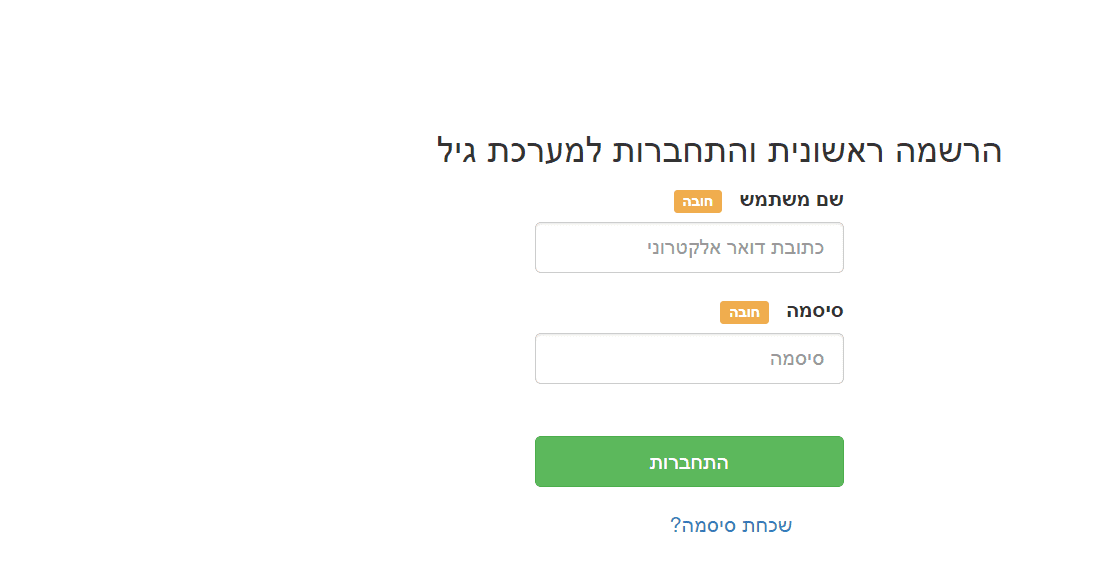Select the blue forgot password link below the button
1116x561 pixels.
coord(731,525)
